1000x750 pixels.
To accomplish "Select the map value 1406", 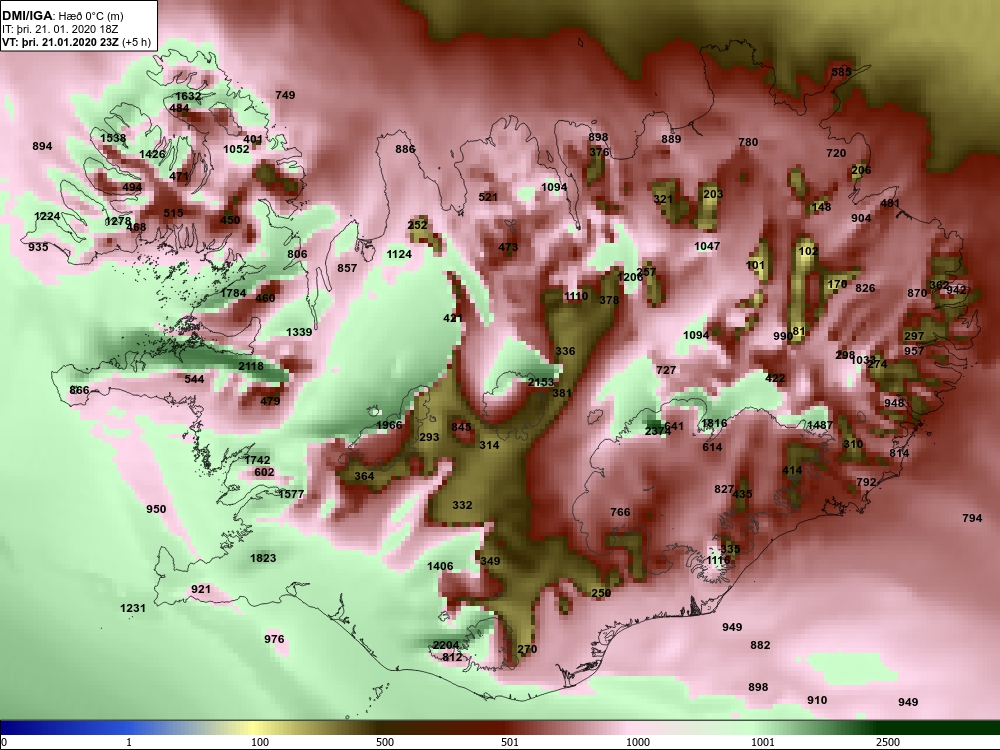I will pos(440,566).
